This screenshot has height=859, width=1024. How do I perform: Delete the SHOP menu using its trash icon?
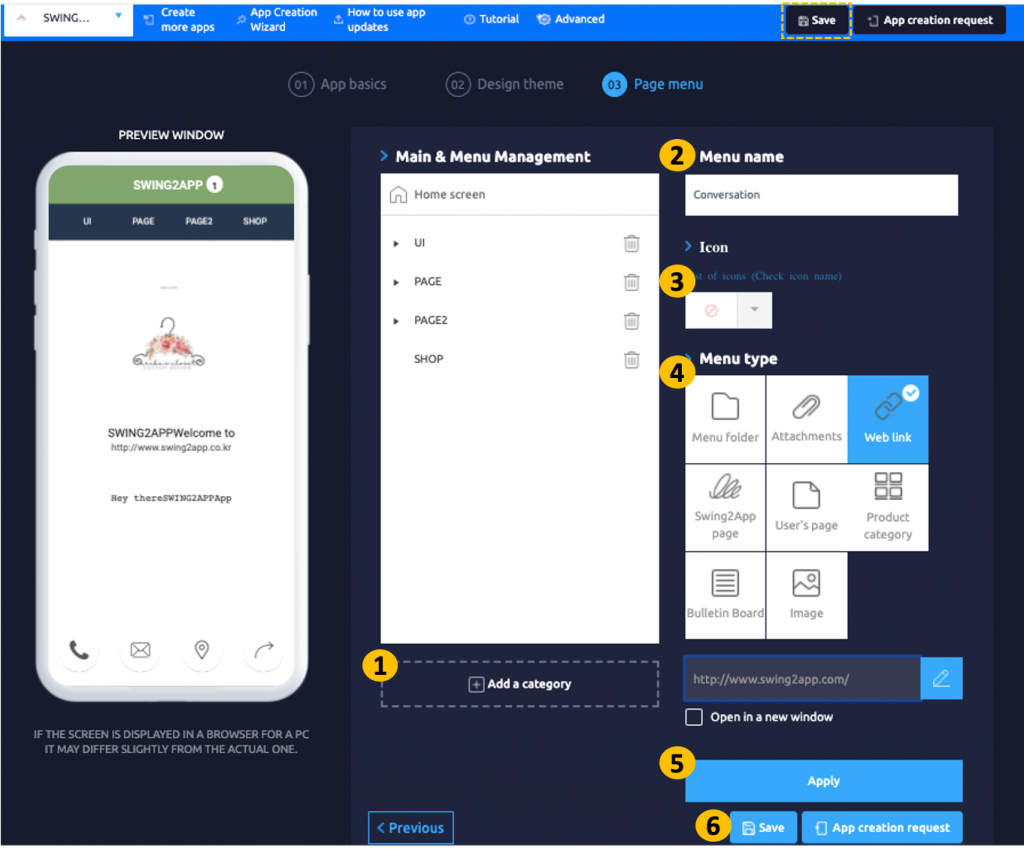631,359
